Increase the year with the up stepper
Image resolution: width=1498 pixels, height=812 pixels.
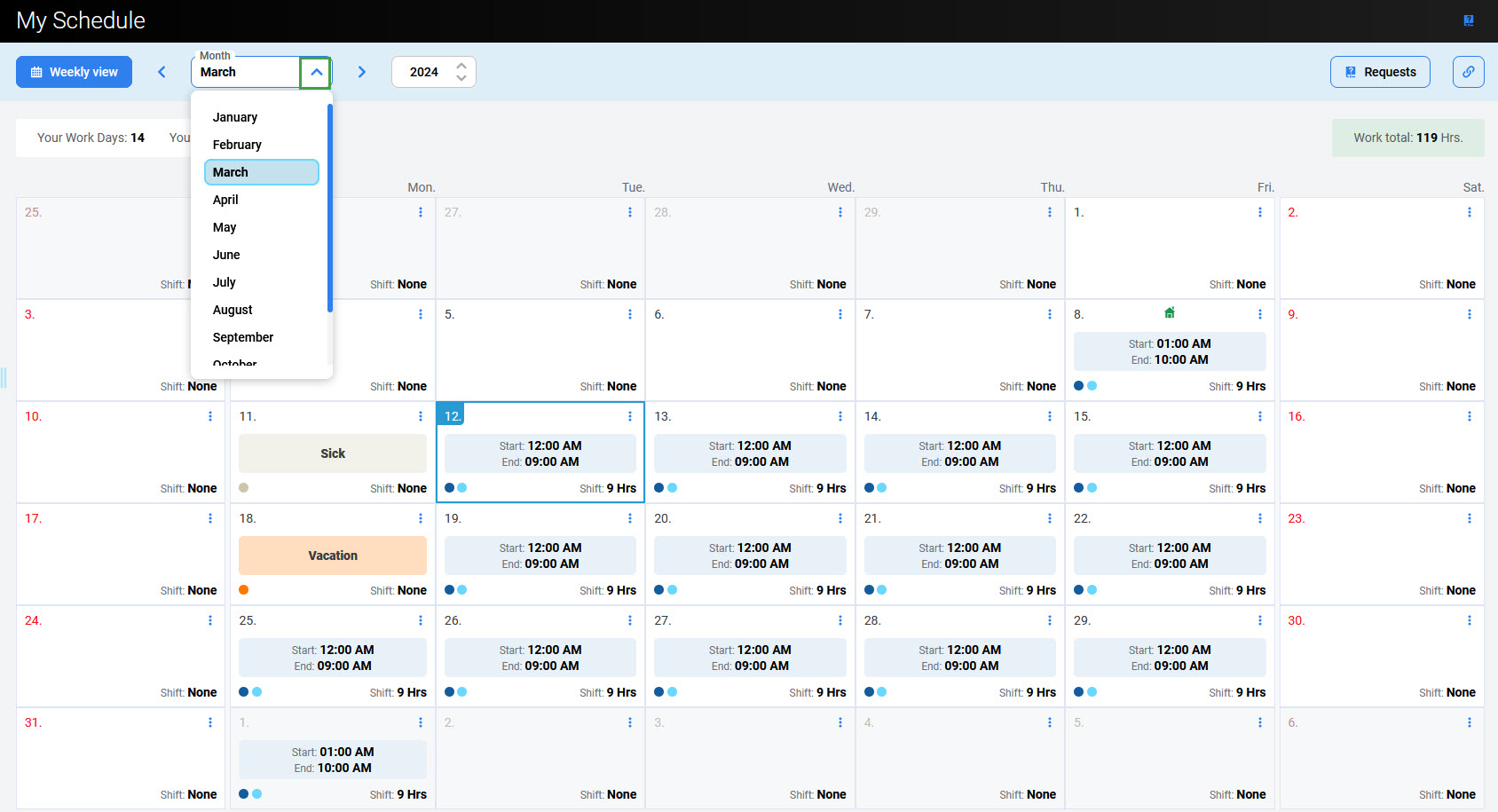[x=461, y=66]
